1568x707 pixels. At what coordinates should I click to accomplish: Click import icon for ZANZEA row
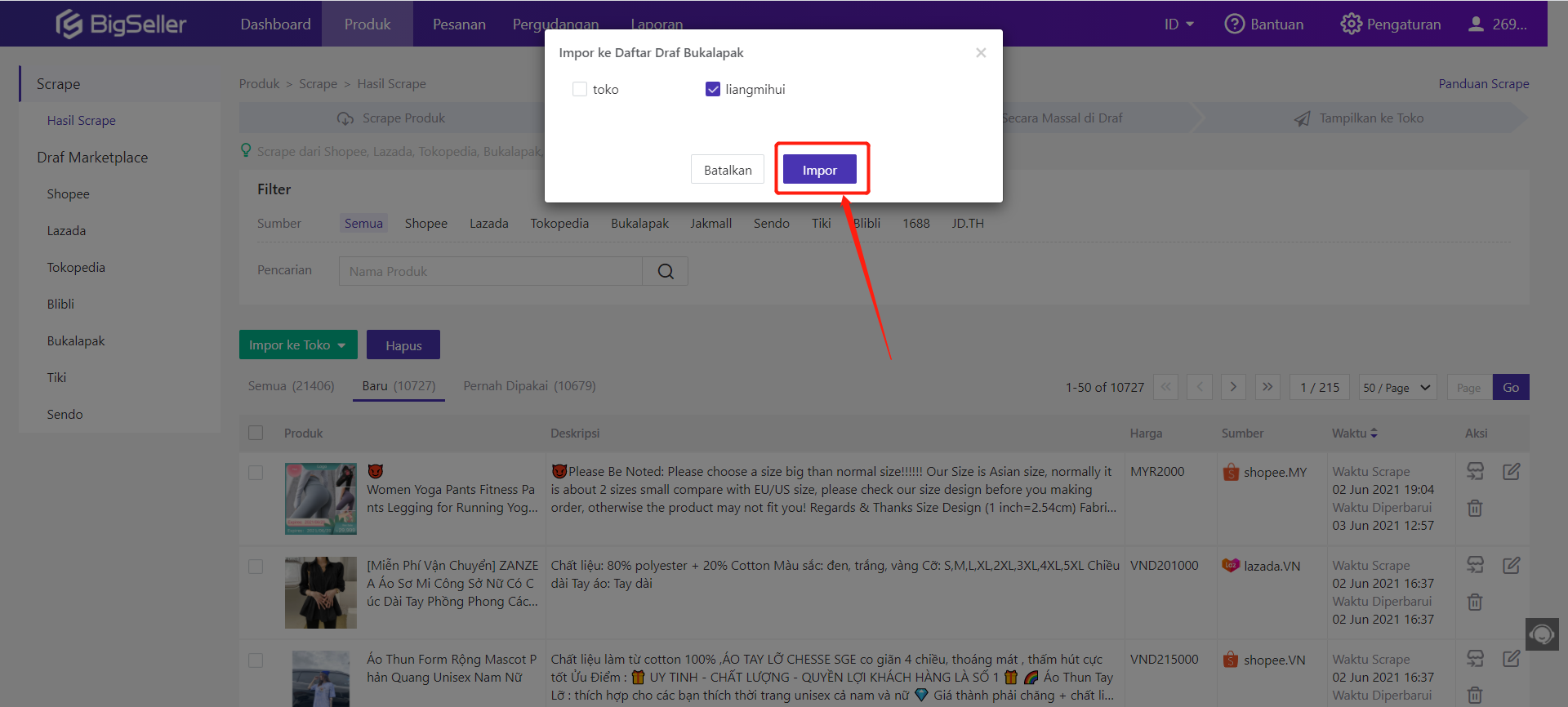point(1475,565)
